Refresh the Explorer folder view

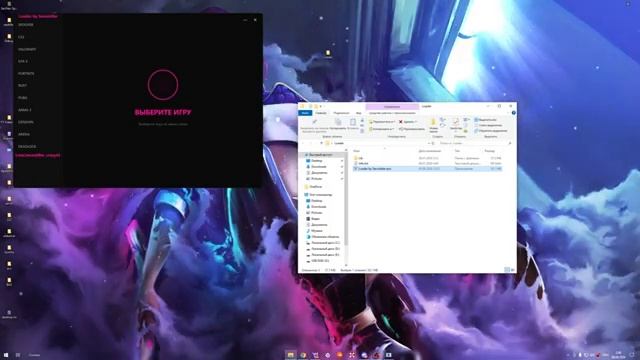[x=433, y=143]
